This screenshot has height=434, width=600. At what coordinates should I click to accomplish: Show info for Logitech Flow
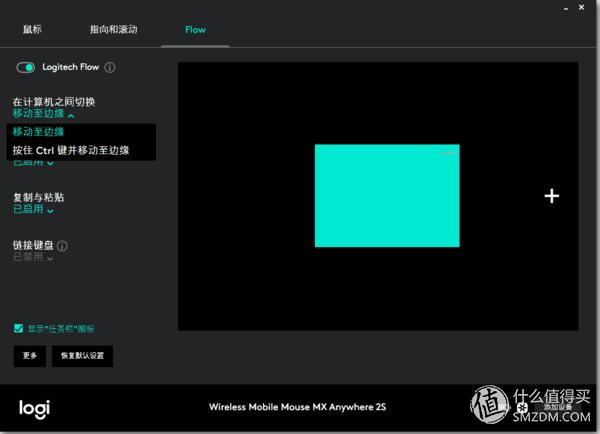[110, 67]
